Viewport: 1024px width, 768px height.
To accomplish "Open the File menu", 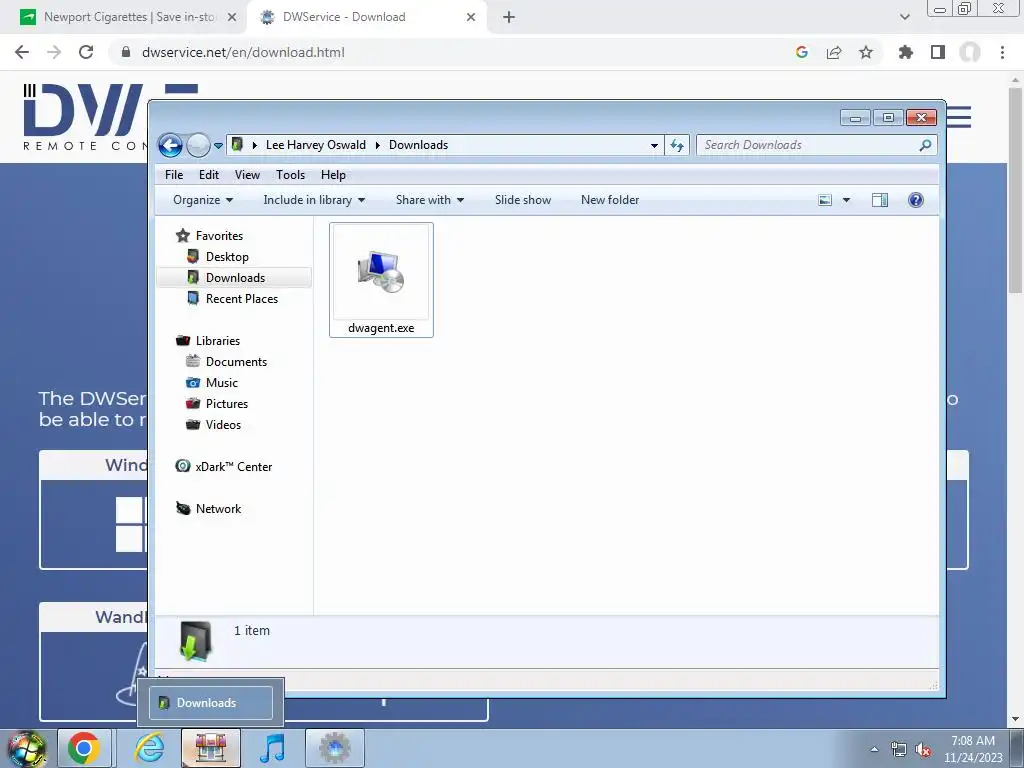I will [174, 174].
